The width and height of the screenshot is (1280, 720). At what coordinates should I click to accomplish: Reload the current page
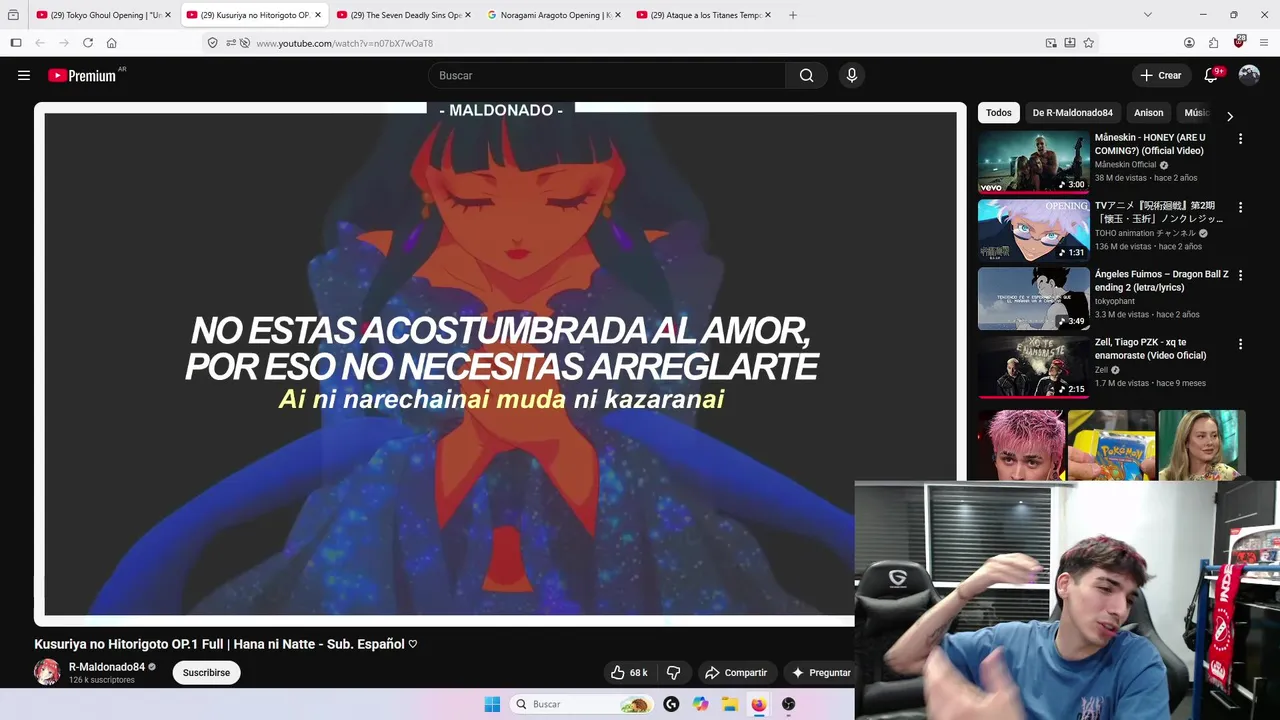[x=88, y=43]
